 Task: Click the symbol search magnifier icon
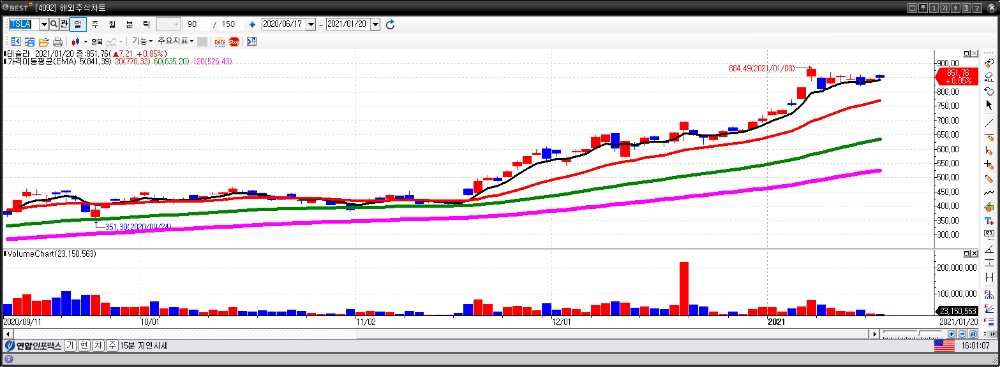(x=54, y=24)
